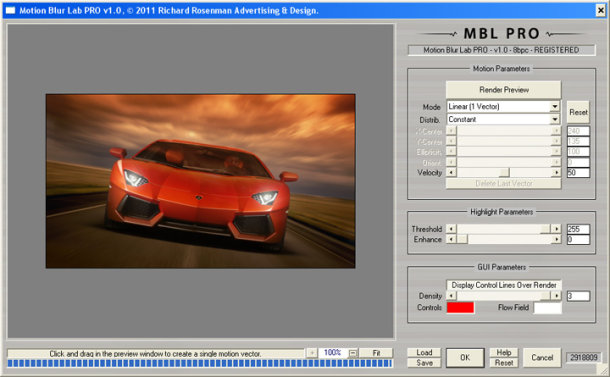Click the Save button
This screenshot has width=610, height=377.
coord(424,363)
